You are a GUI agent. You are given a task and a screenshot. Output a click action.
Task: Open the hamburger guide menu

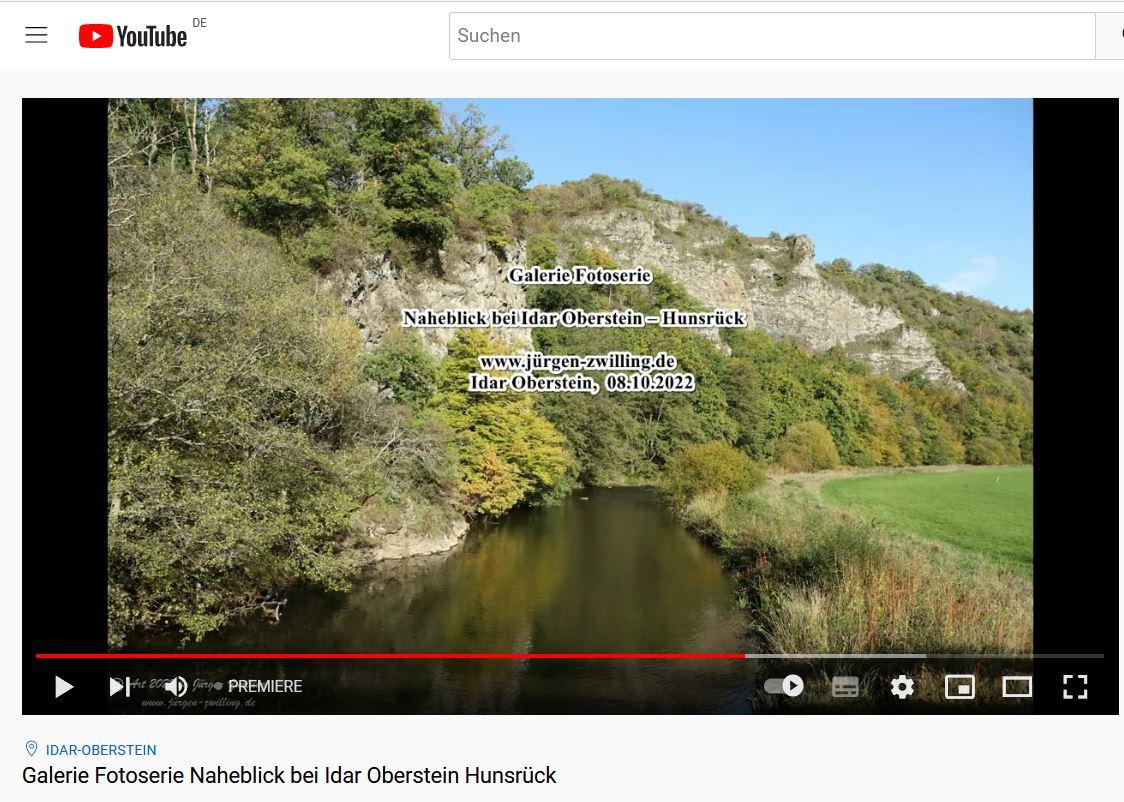pos(37,35)
